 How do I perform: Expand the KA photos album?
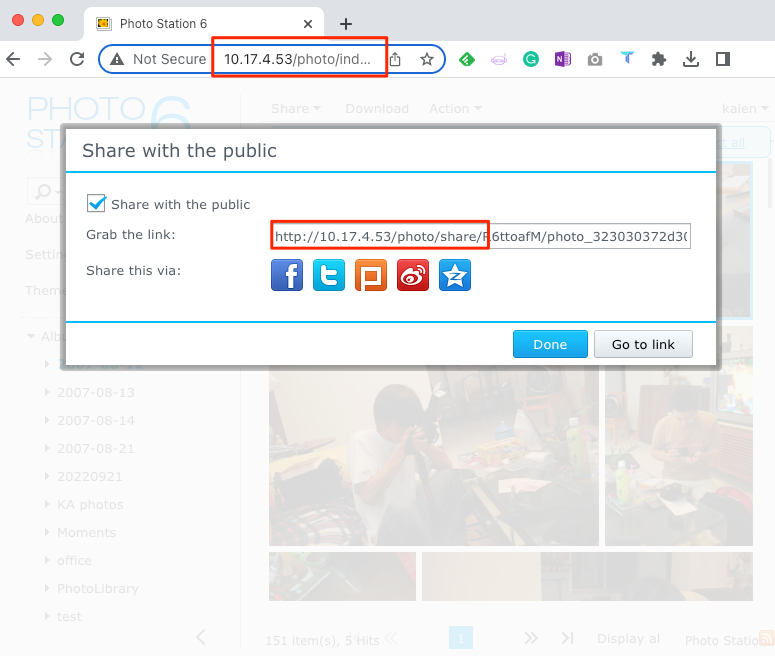46,504
